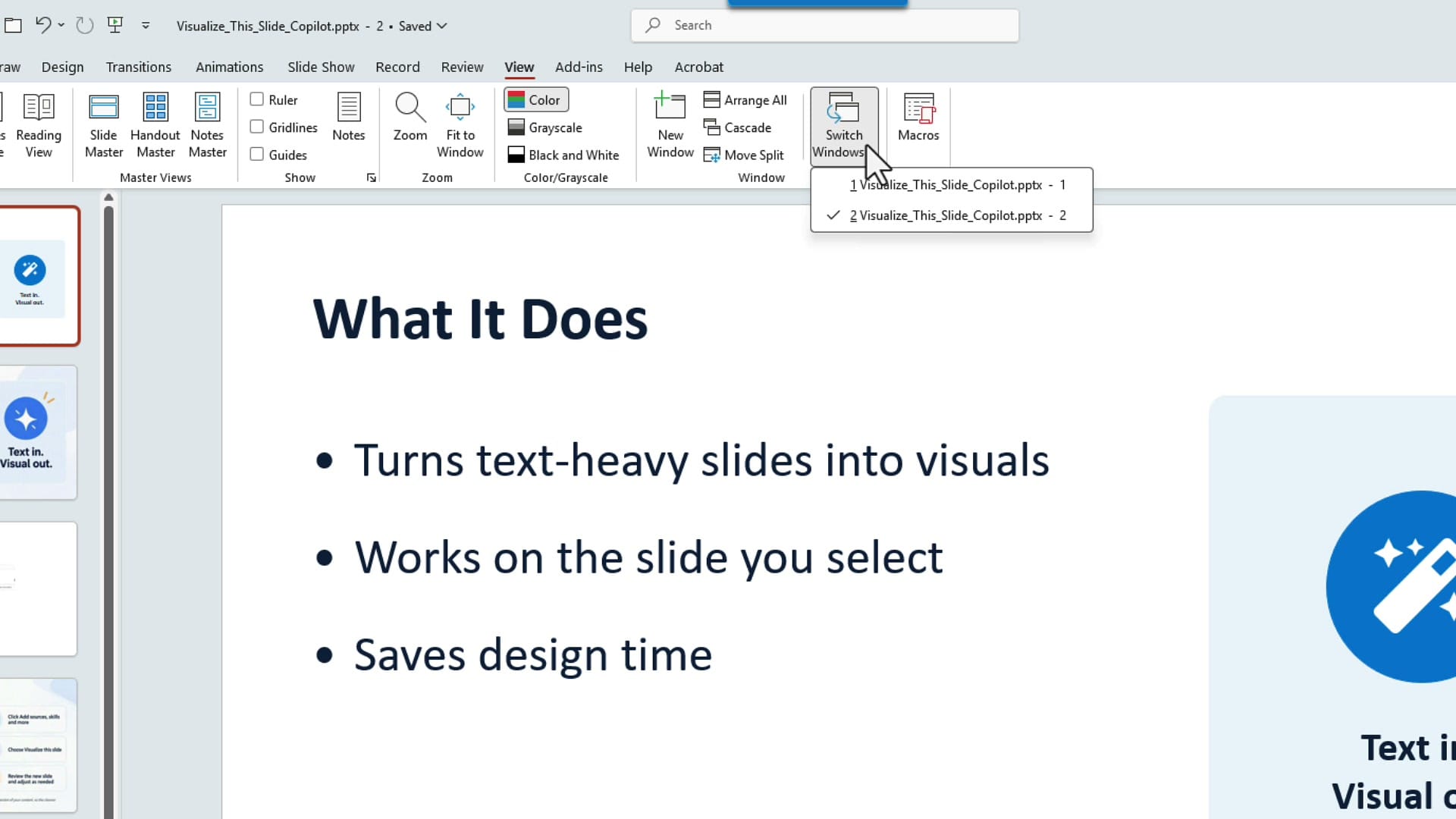Click bullet Saves design time
Image resolution: width=1456 pixels, height=819 pixels.
pyautogui.click(x=533, y=655)
